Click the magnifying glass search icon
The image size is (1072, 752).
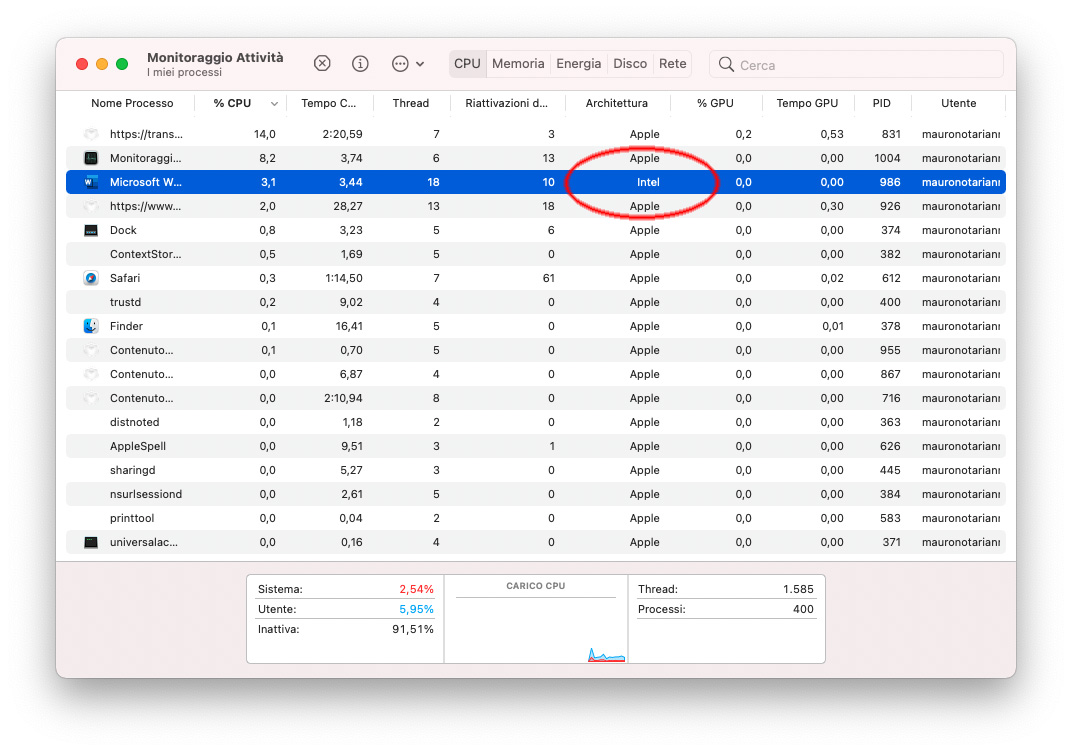coord(726,65)
